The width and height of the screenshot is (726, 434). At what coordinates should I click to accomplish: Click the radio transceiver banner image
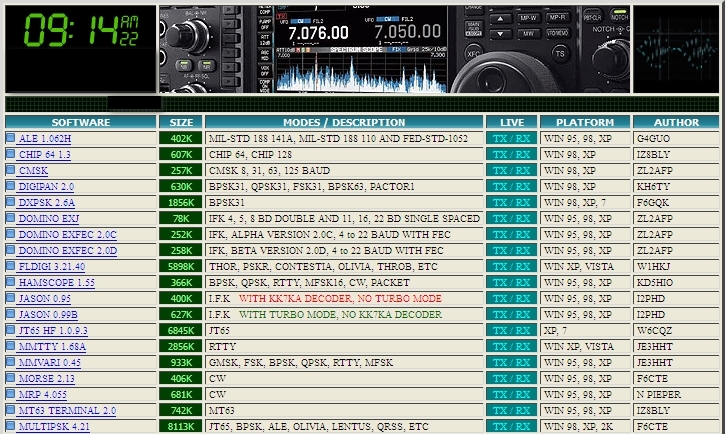395,49
